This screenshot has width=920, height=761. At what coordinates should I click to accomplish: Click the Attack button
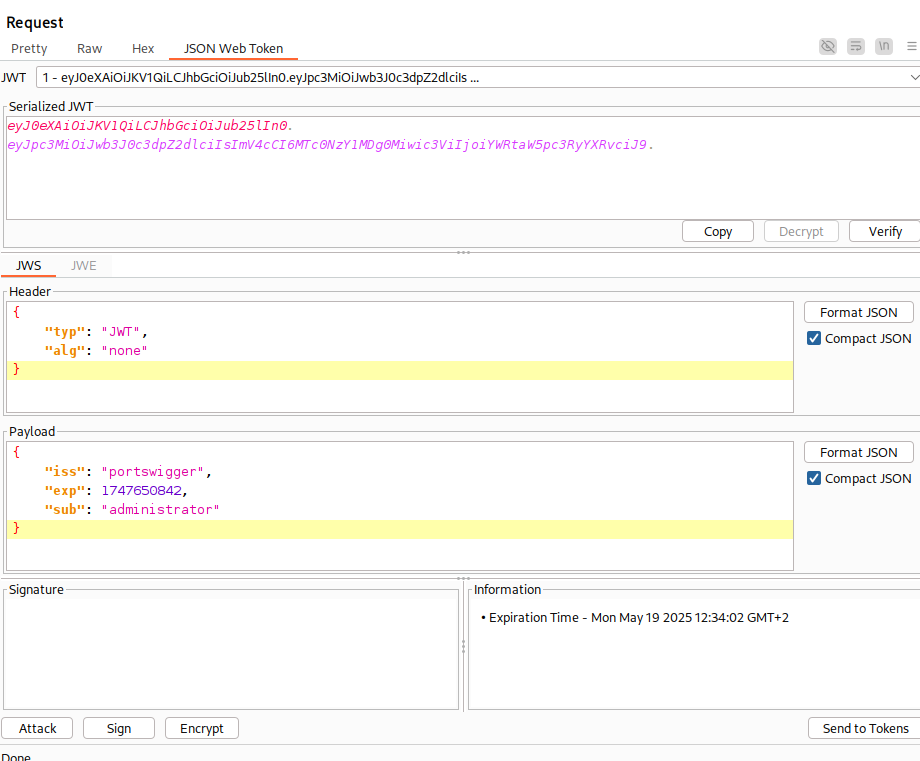coord(38,728)
